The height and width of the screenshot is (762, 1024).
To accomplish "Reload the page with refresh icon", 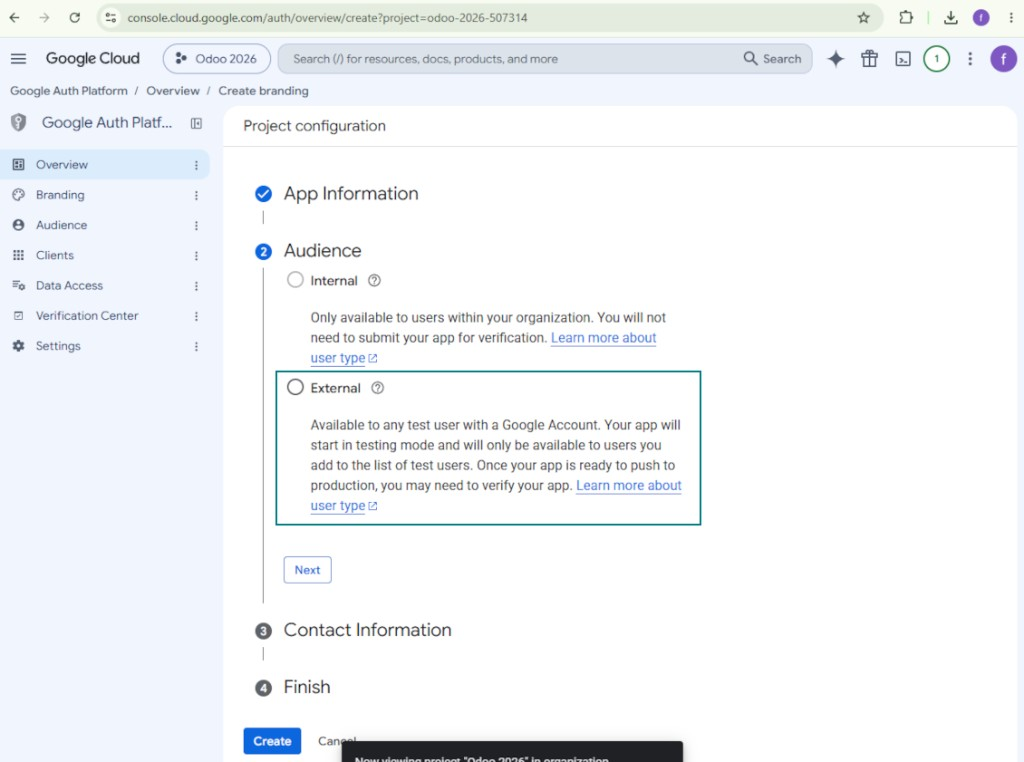I will tap(74, 18).
